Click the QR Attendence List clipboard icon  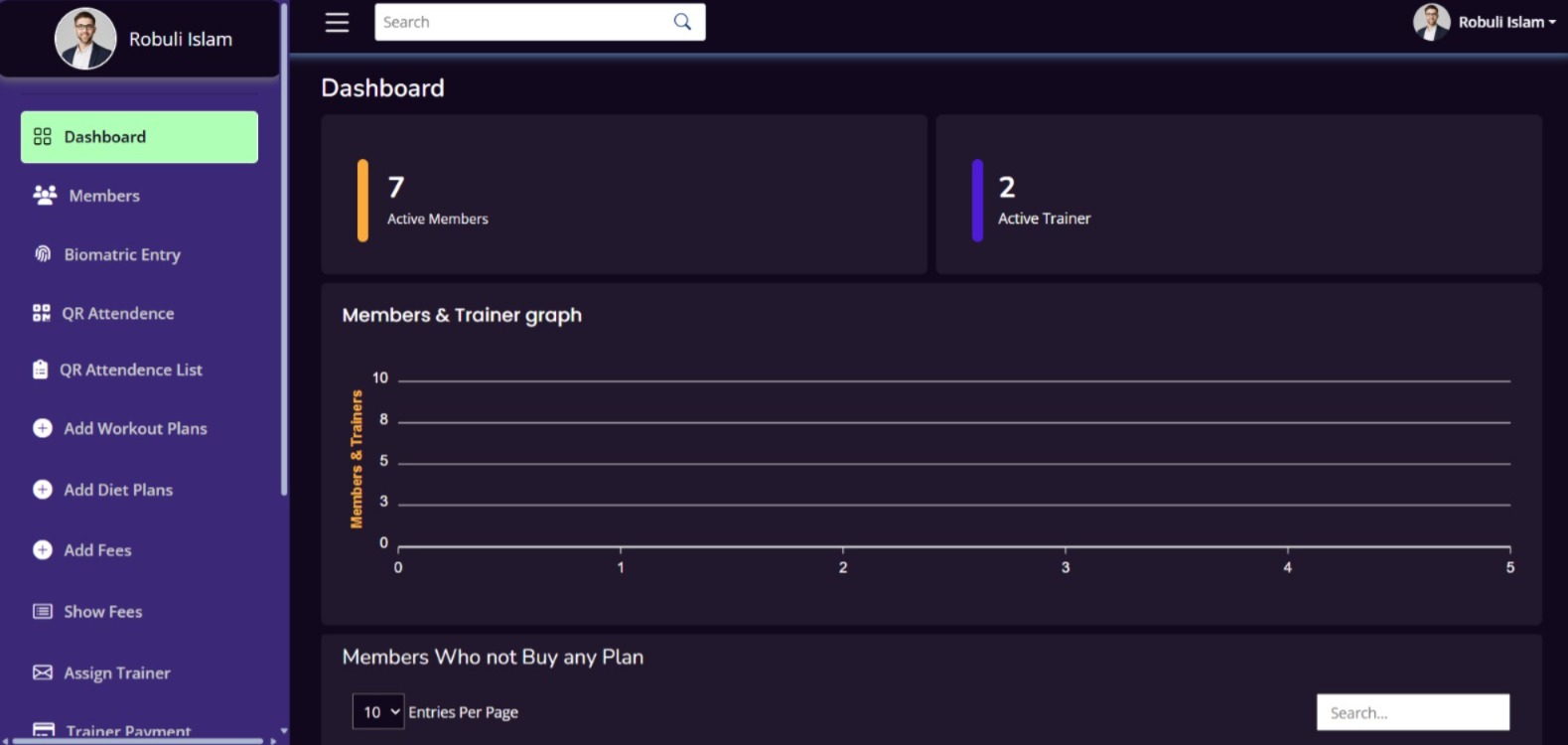click(x=40, y=370)
